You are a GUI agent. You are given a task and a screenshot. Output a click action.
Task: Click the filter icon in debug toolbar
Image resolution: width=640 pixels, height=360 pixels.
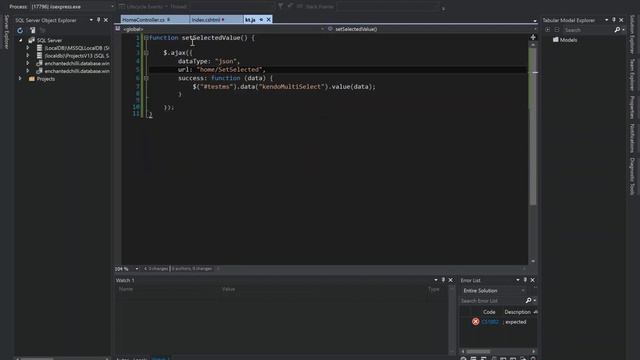click(x=281, y=6)
